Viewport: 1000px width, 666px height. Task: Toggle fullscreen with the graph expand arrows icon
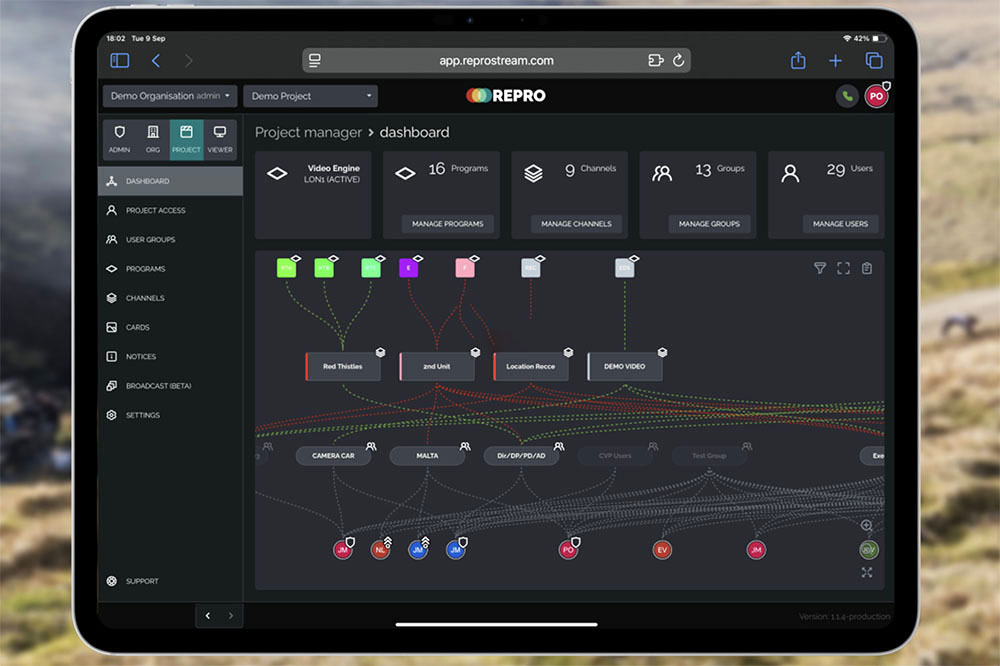(x=866, y=572)
